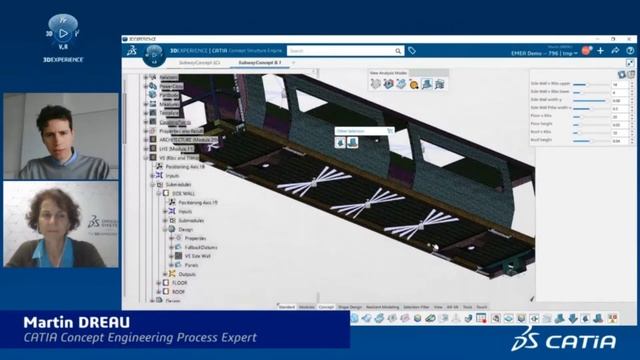This screenshot has width=640, height=360.
Task: Expand the Outputs node in the tree
Action: click(165, 274)
